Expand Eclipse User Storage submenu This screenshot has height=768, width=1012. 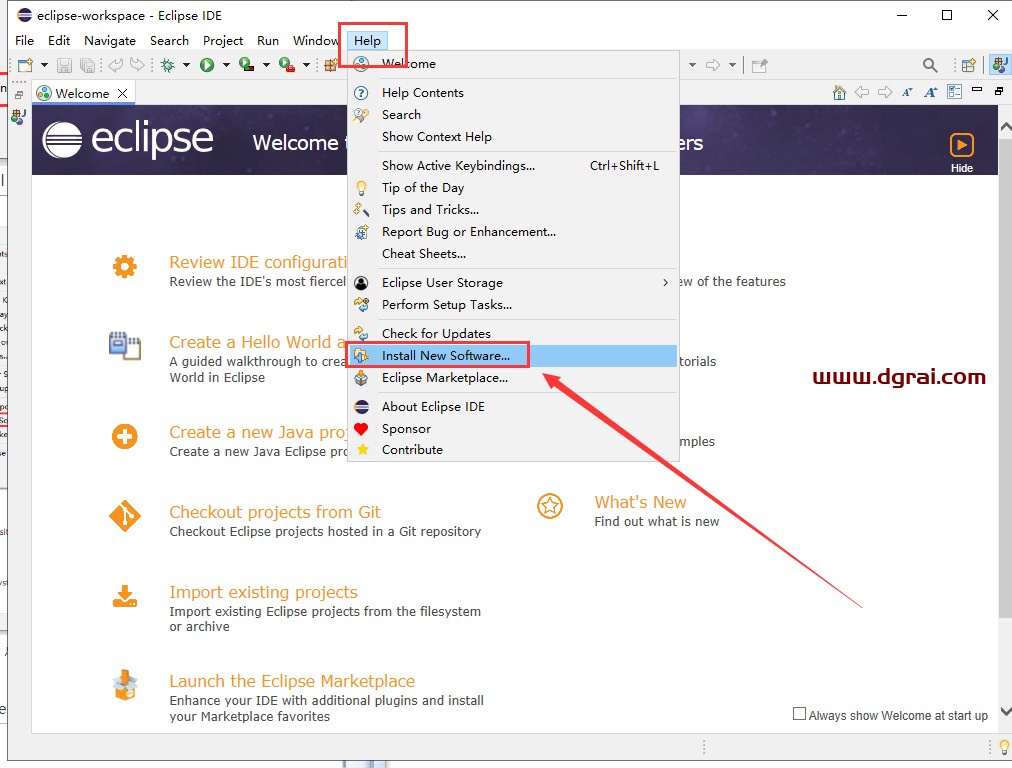pos(513,283)
